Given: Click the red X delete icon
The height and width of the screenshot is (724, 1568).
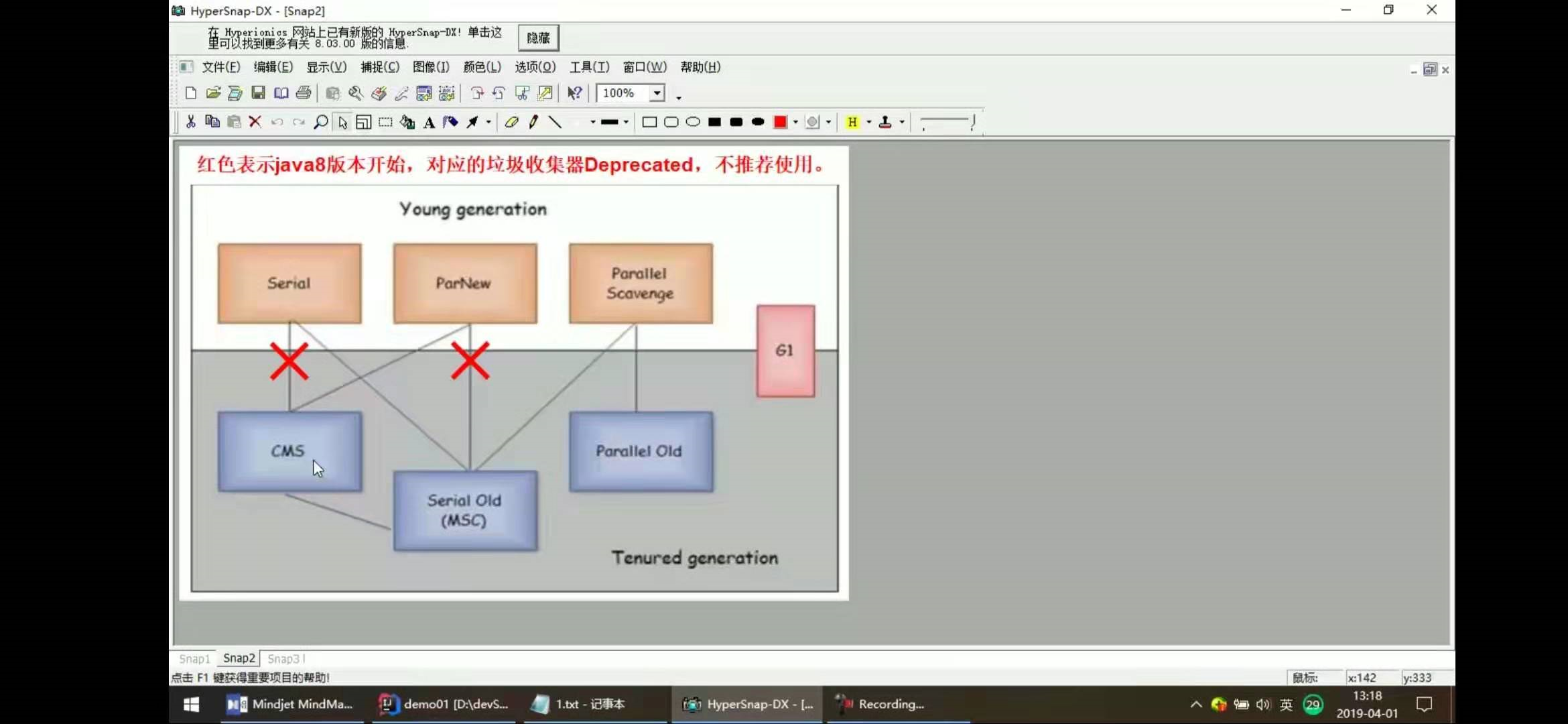Looking at the screenshot, I should (255, 122).
